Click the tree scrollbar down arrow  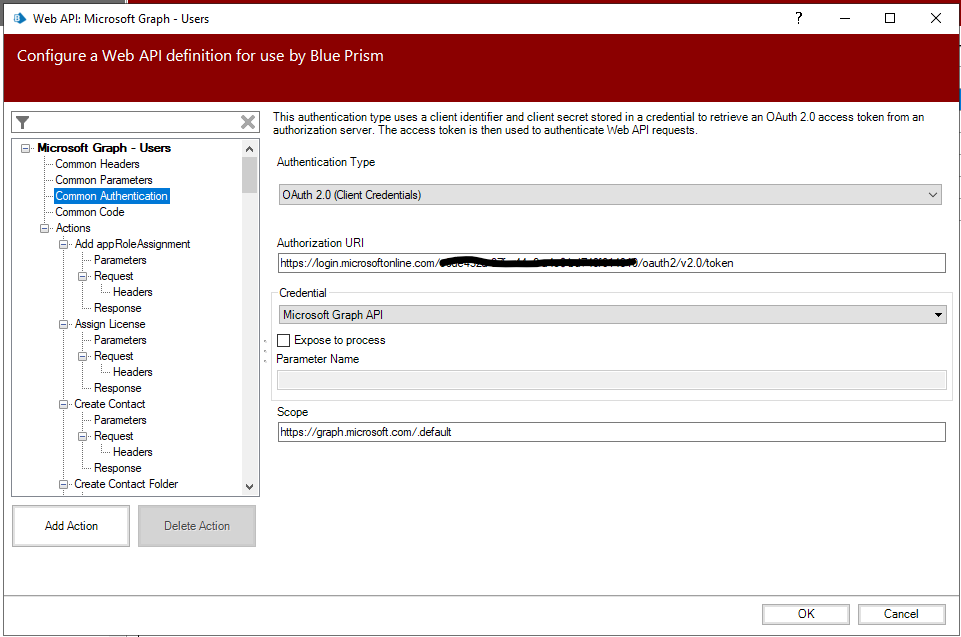point(250,486)
